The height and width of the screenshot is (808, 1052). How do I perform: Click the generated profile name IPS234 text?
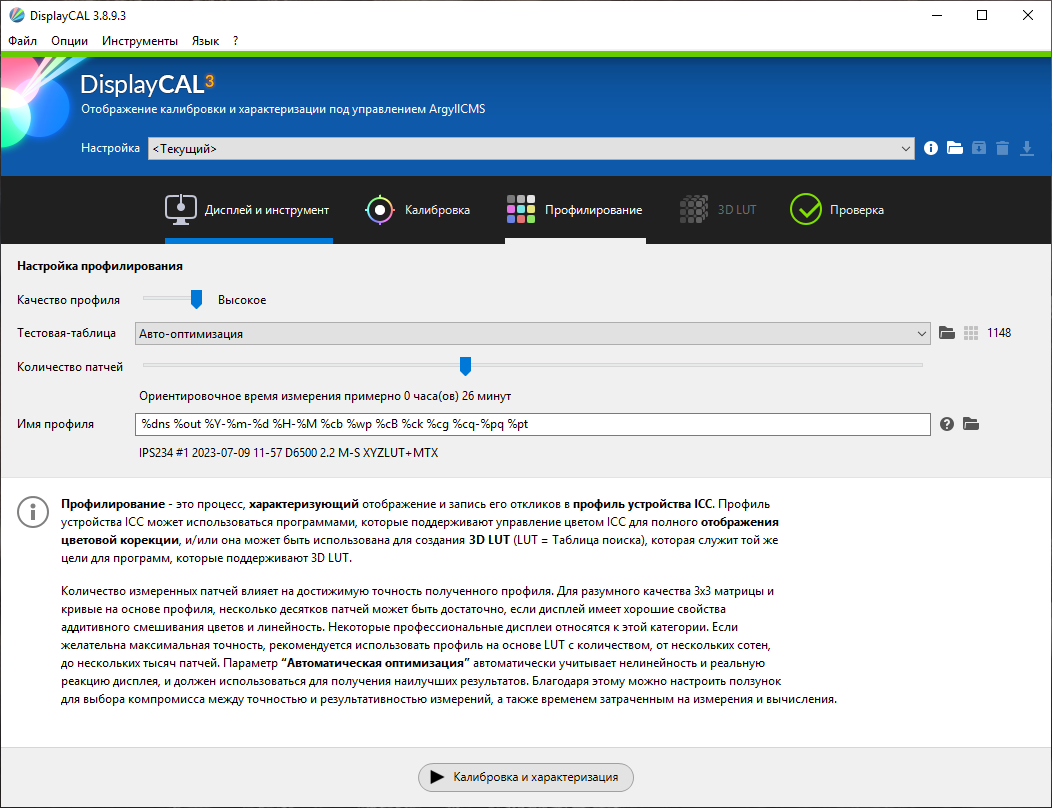point(288,453)
